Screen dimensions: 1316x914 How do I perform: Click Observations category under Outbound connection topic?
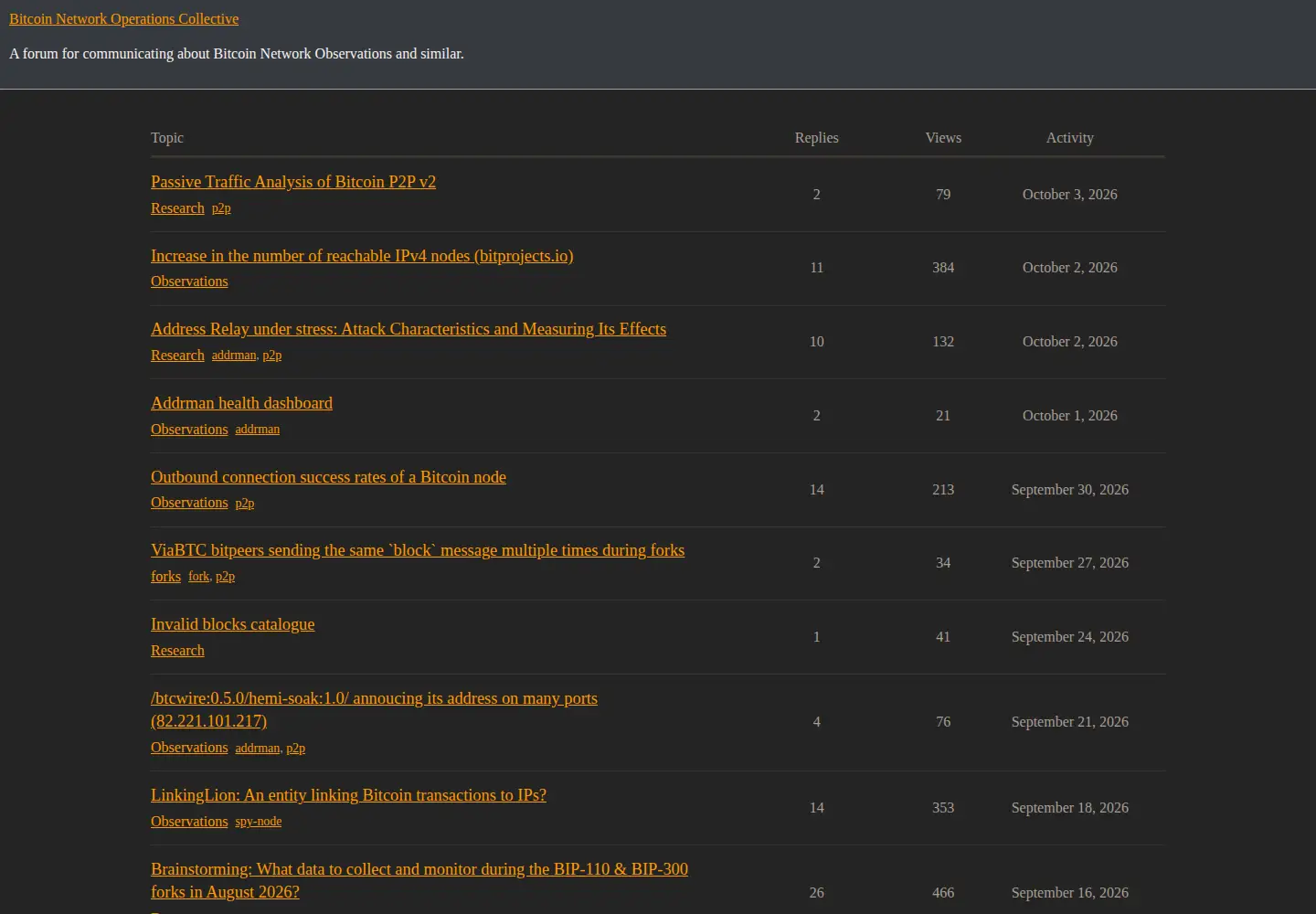pyautogui.click(x=189, y=502)
